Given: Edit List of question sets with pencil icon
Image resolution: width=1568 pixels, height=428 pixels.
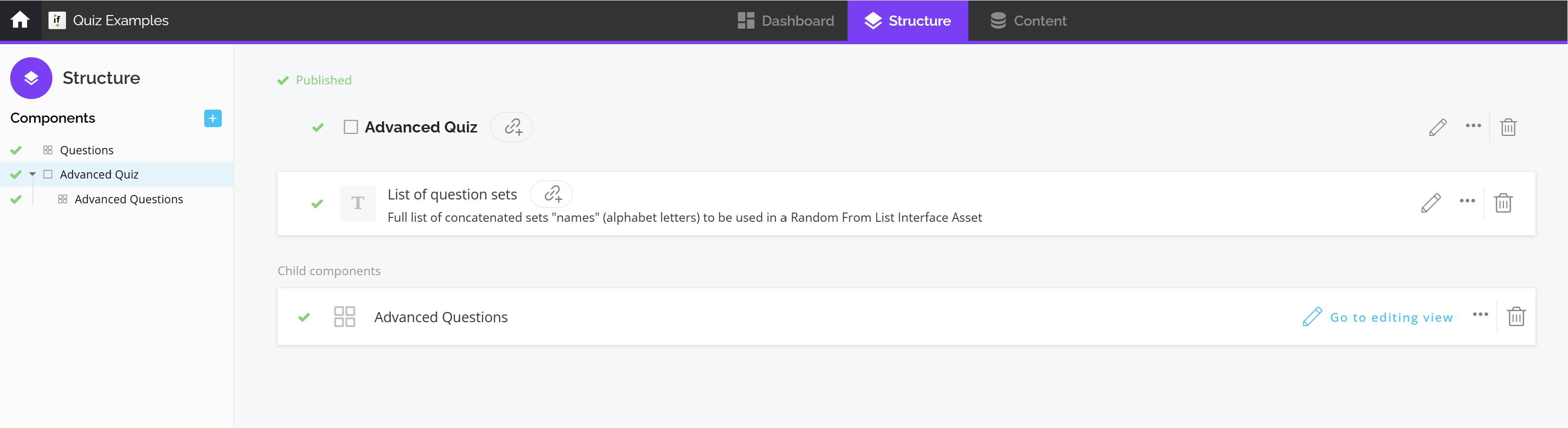Looking at the screenshot, I should click(x=1431, y=203).
